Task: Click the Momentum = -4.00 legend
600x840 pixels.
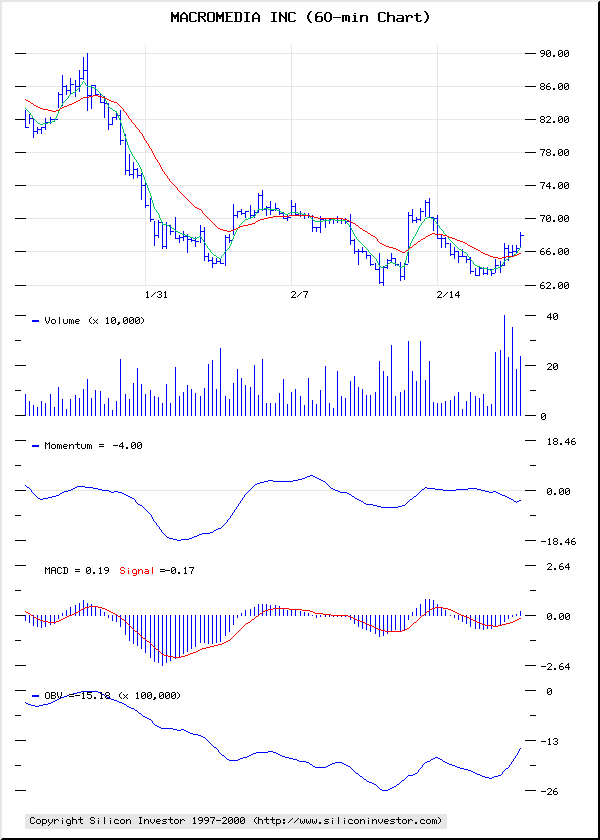Action: [x=87, y=445]
